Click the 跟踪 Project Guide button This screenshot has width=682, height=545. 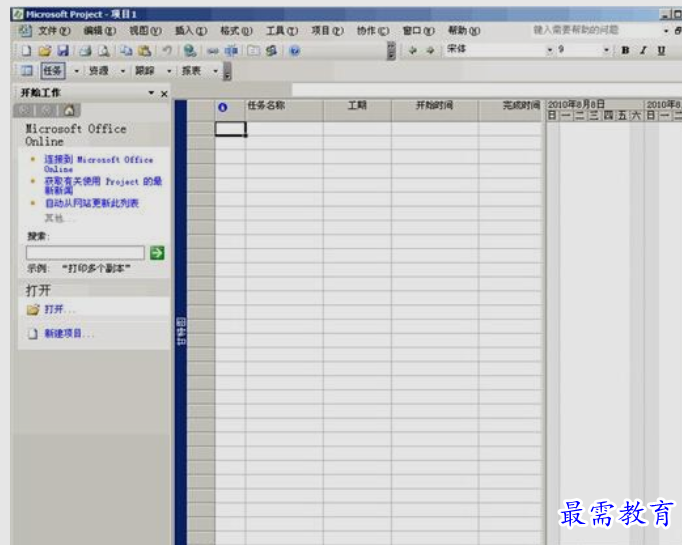(145, 70)
